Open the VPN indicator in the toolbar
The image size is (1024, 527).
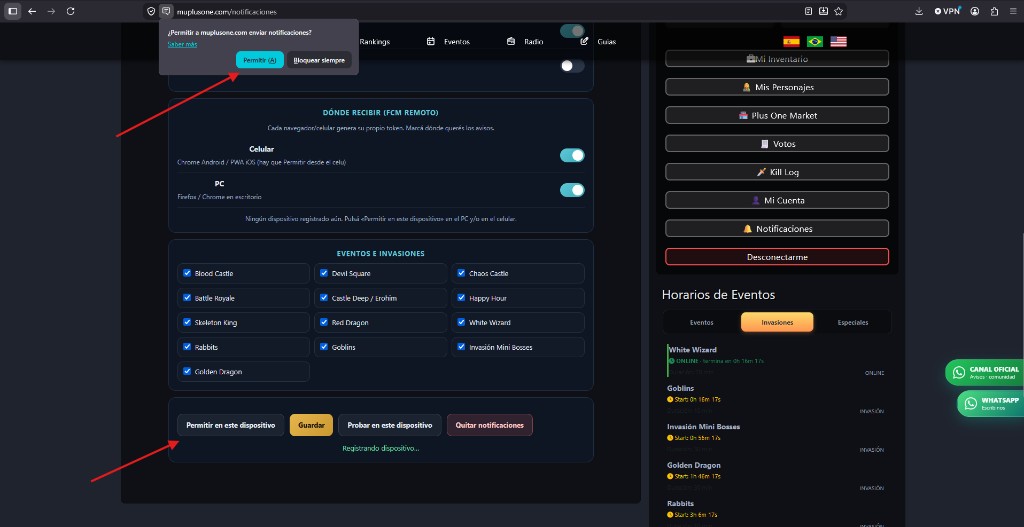947,11
